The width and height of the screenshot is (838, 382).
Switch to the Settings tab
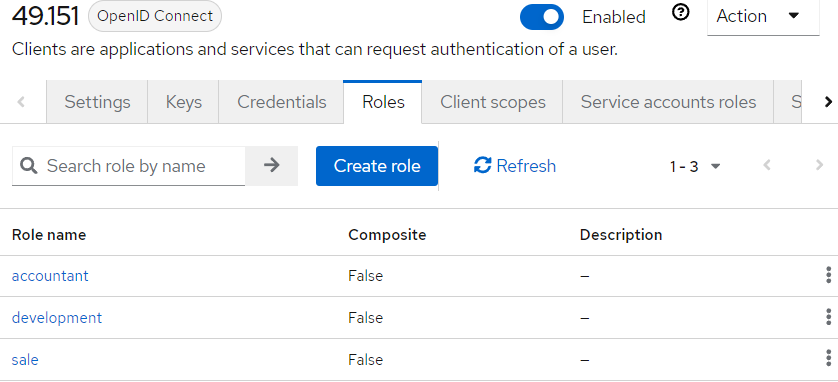pos(97,102)
